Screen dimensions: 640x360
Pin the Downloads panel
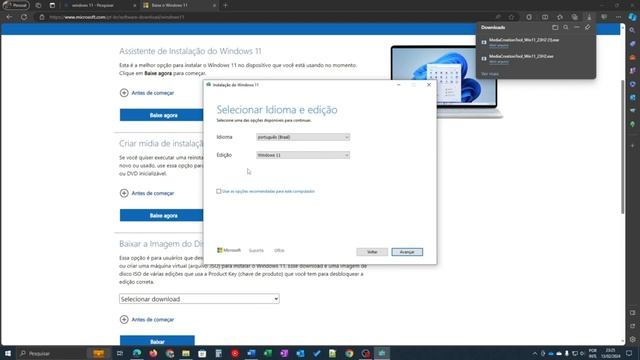point(587,27)
